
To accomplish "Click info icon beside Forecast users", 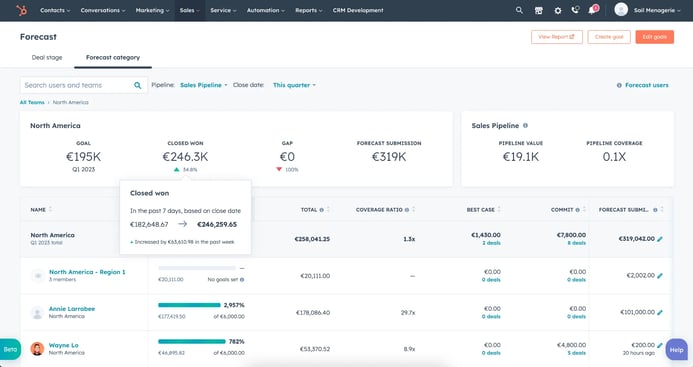I will click(x=619, y=85).
